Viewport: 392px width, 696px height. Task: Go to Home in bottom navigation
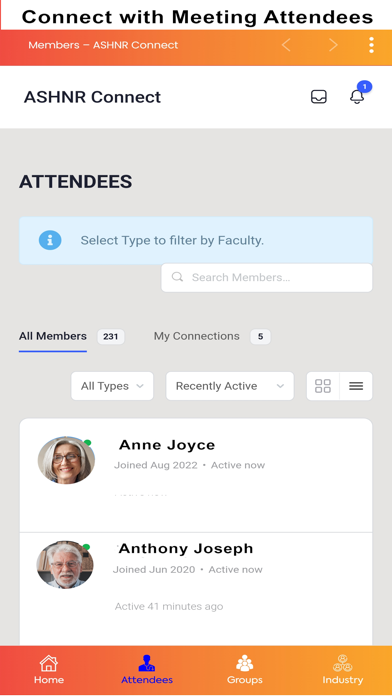[x=49, y=670]
